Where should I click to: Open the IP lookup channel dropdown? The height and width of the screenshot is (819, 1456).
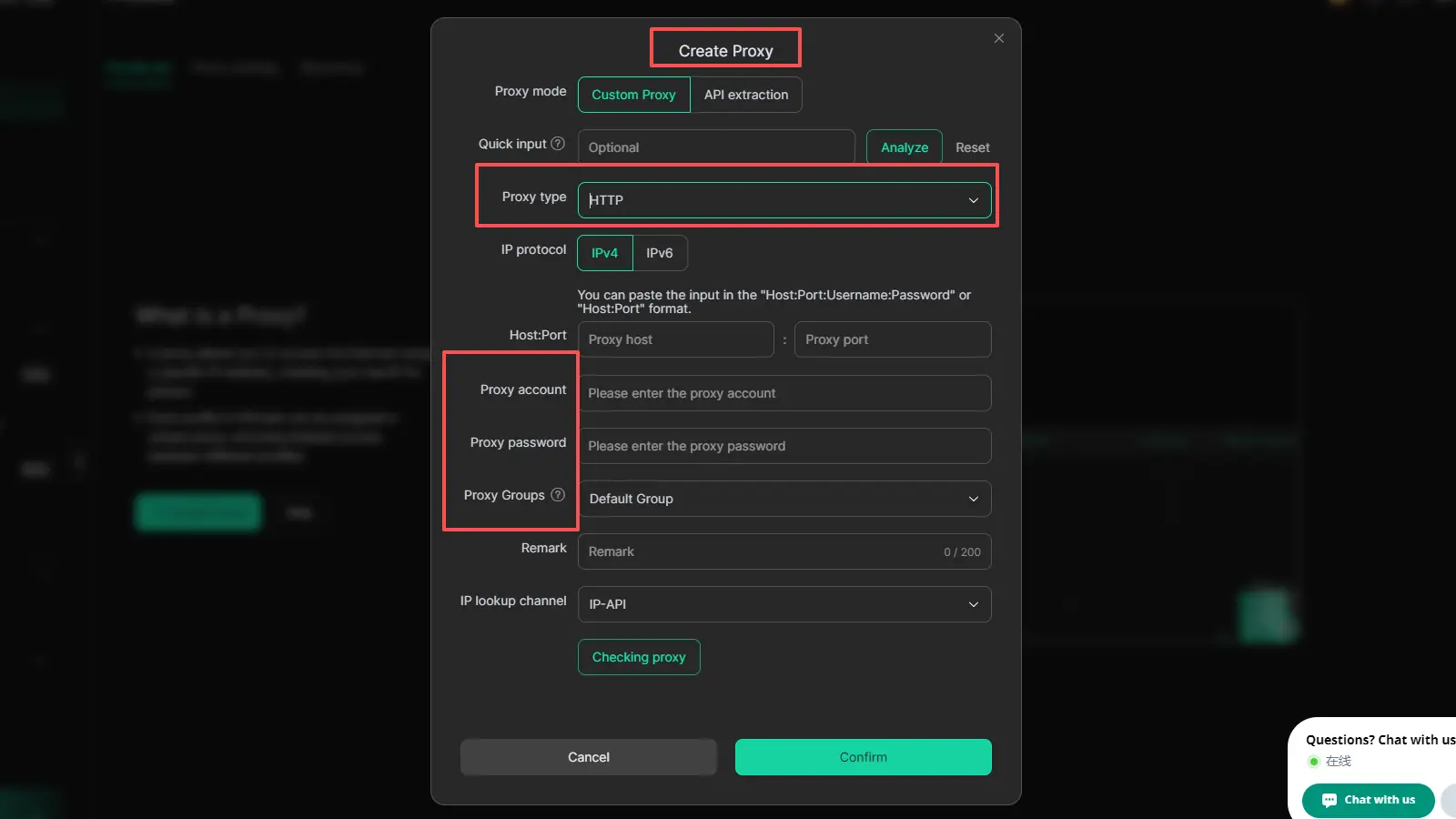pyautogui.click(x=784, y=604)
